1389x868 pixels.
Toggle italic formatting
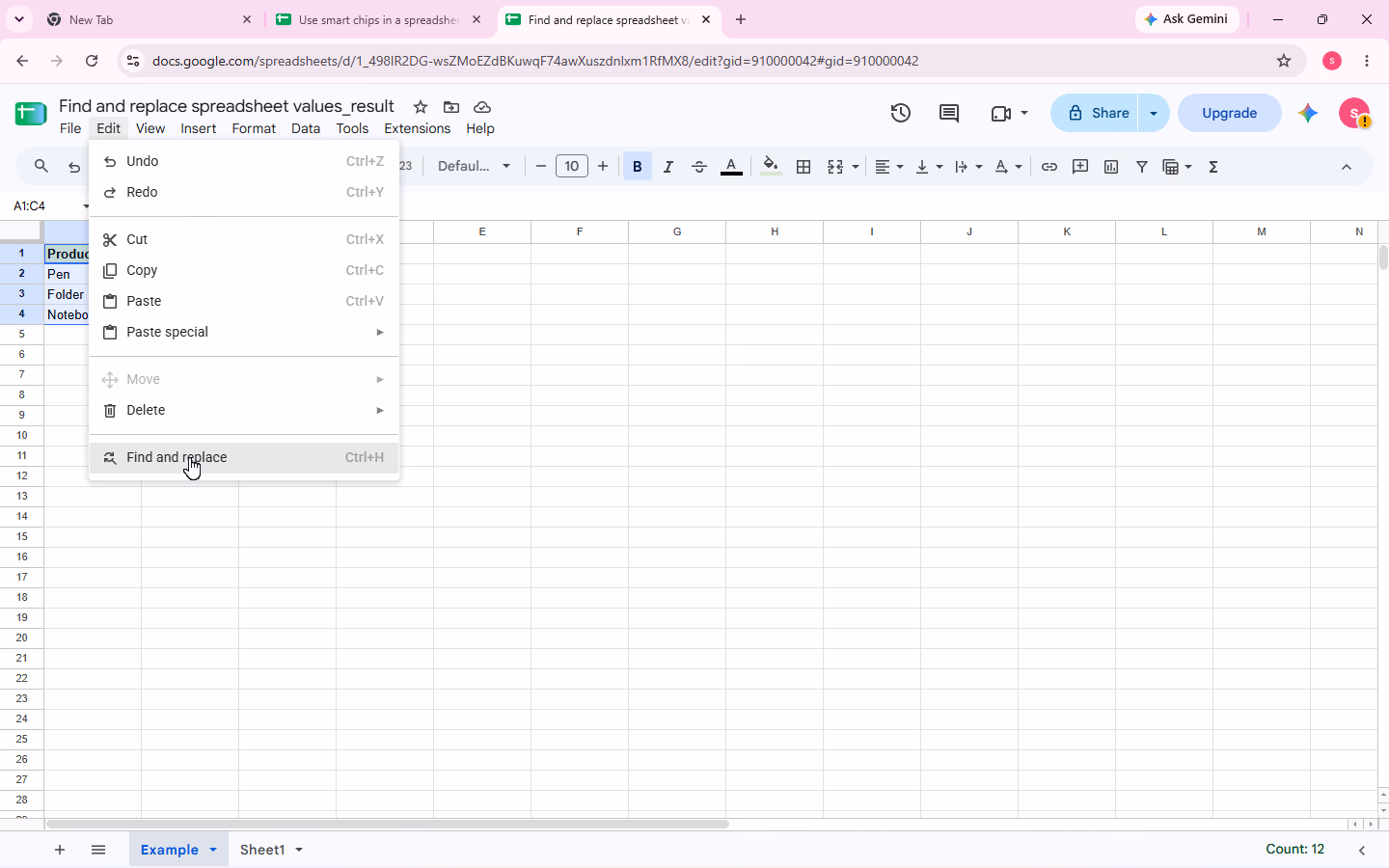(668, 167)
